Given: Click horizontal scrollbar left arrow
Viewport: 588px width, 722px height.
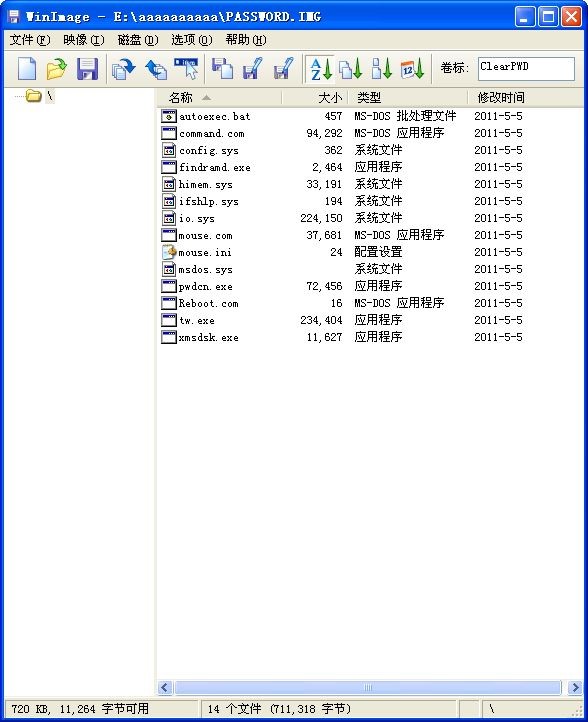Looking at the screenshot, I should [x=165, y=688].
